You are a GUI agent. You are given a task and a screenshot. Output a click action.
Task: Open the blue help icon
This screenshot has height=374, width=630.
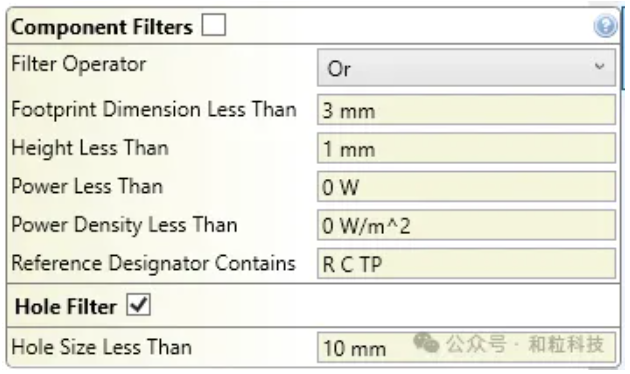pyautogui.click(x=605, y=26)
